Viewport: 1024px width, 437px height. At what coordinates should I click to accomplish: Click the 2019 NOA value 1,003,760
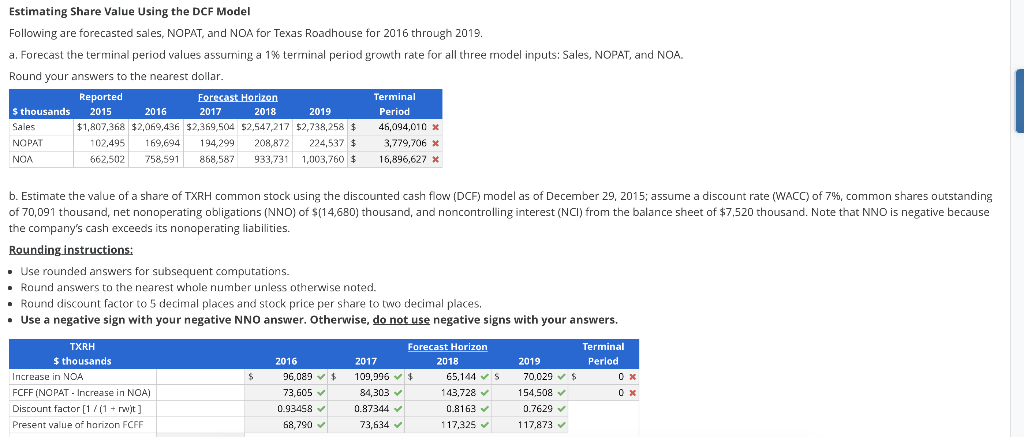point(325,159)
